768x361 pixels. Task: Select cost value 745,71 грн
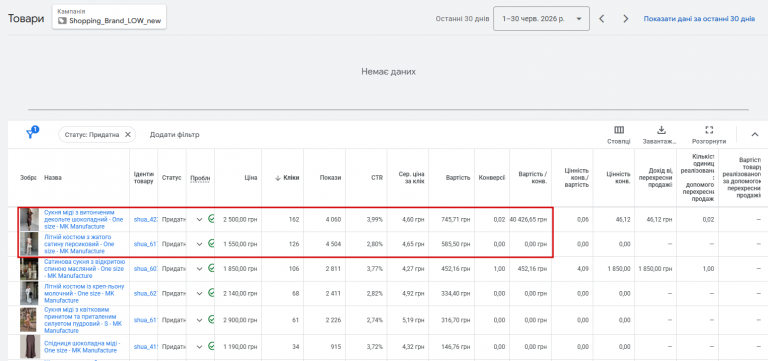tap(457, 219)
